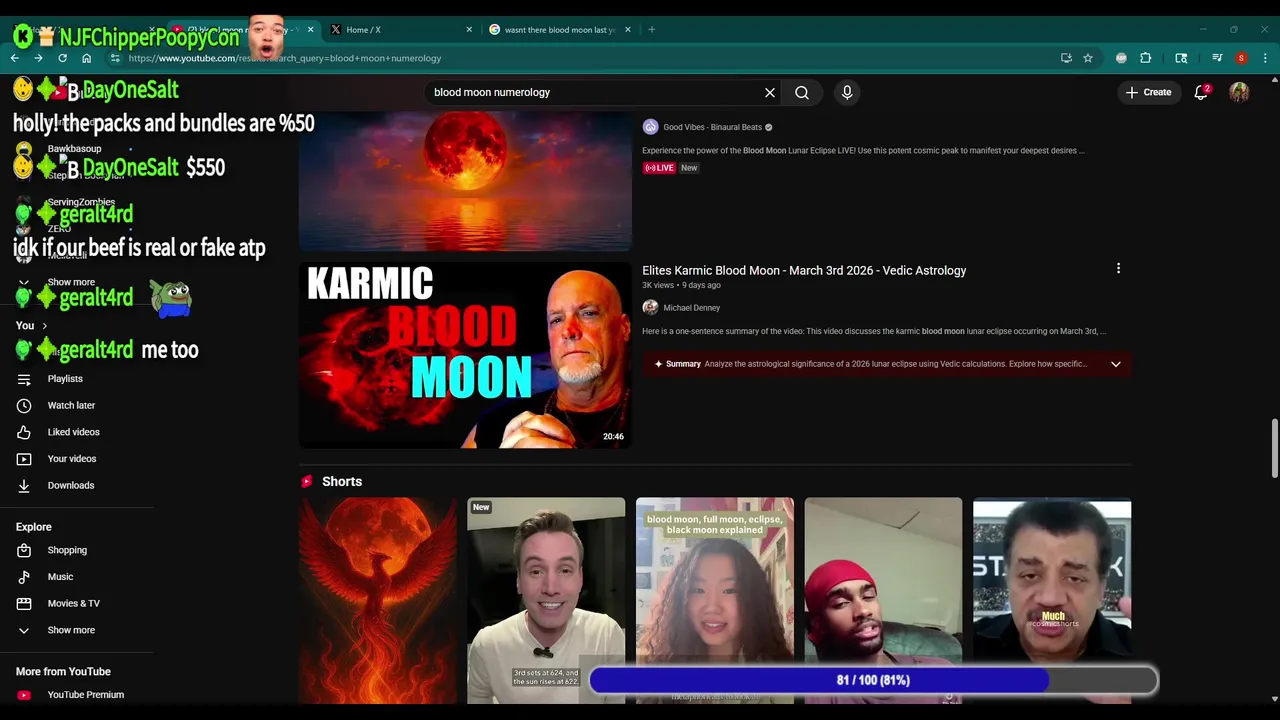Click the 'More from YouTube' heading
The image size is (1280, 720).
pyautogui.click(x=63, y=672)
